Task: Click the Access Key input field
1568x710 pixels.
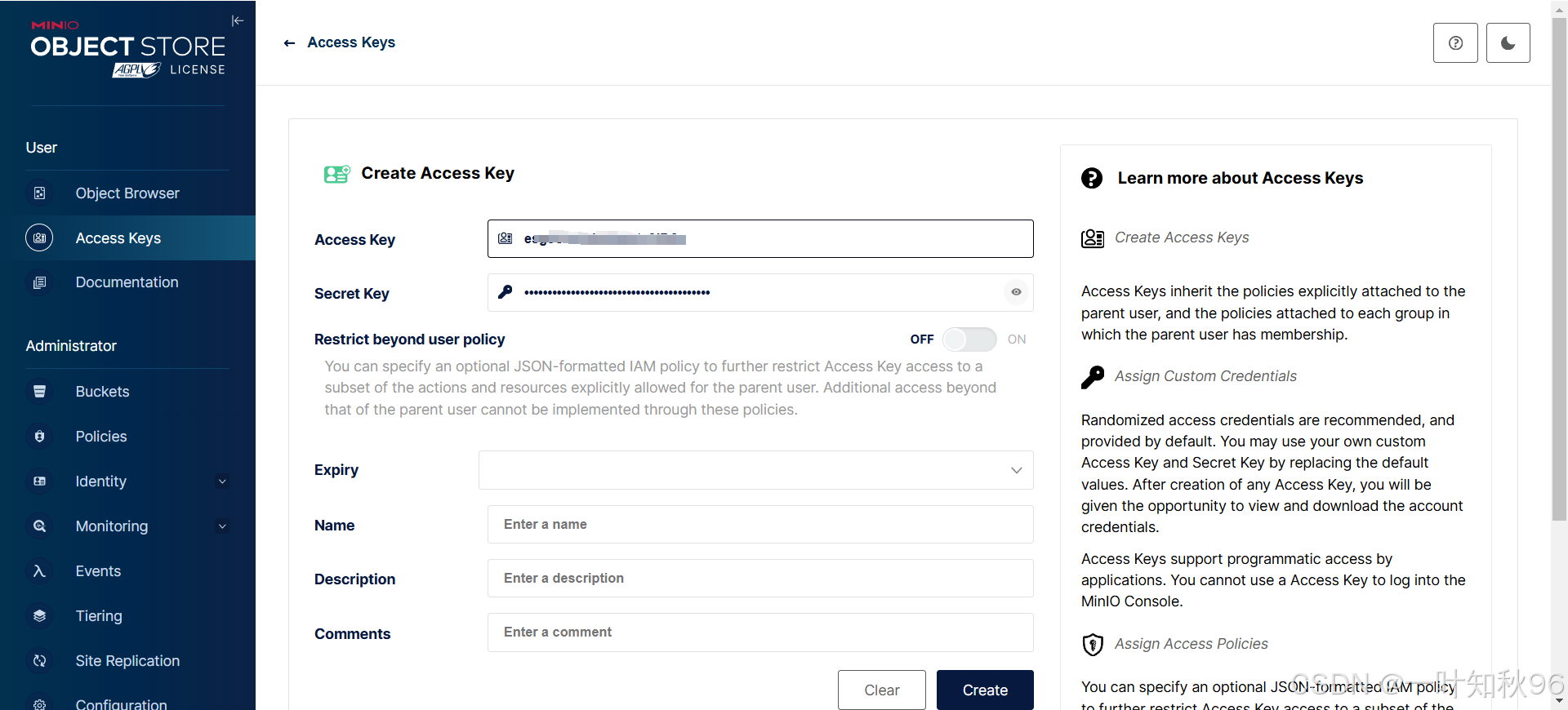Action: [x=760, y=238]
